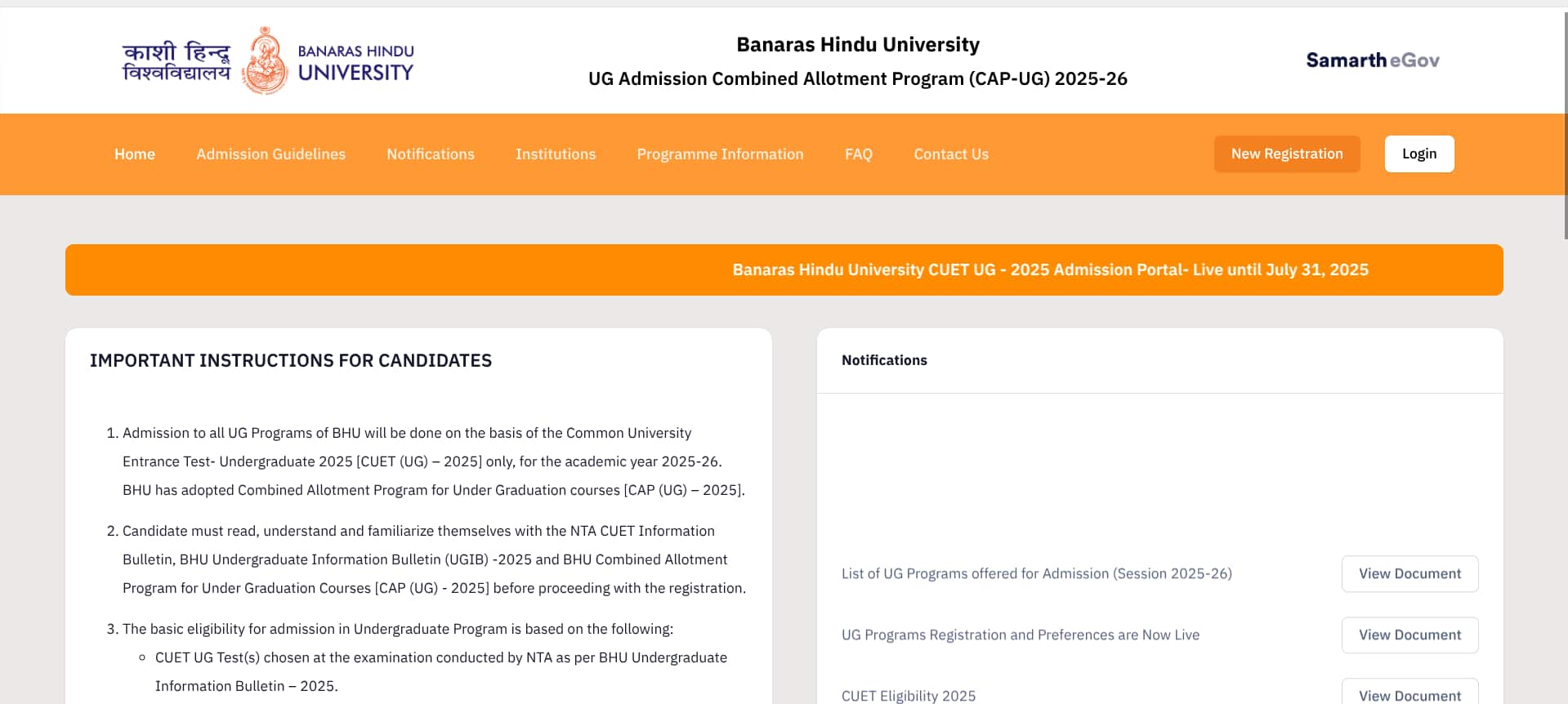Click instruction 3 about basic eligibility for admission
This screenshot has height=704, width=1568.
(x=398, y=629)
